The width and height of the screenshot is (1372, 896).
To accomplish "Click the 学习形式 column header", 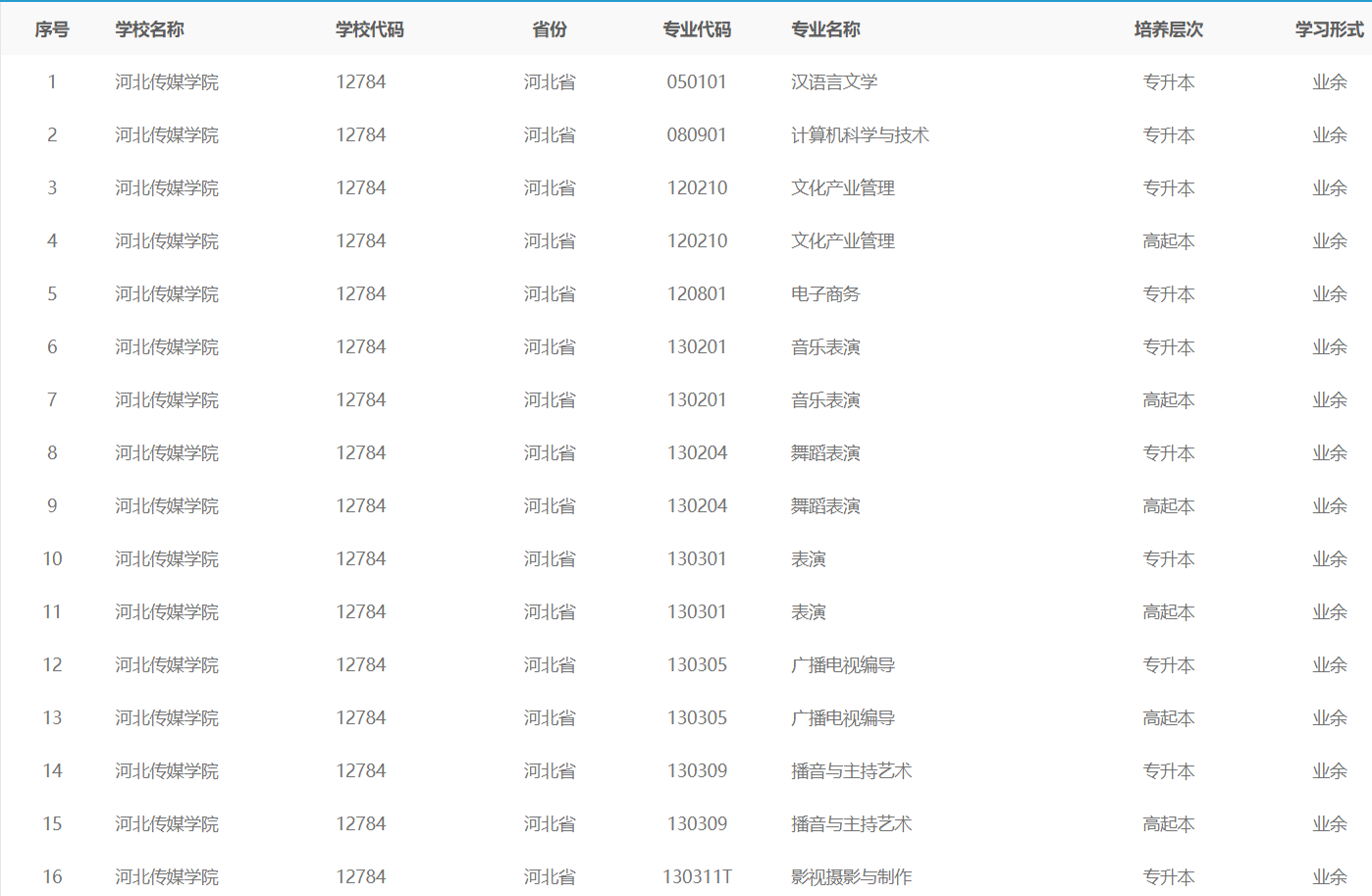I will [1330, 29].
